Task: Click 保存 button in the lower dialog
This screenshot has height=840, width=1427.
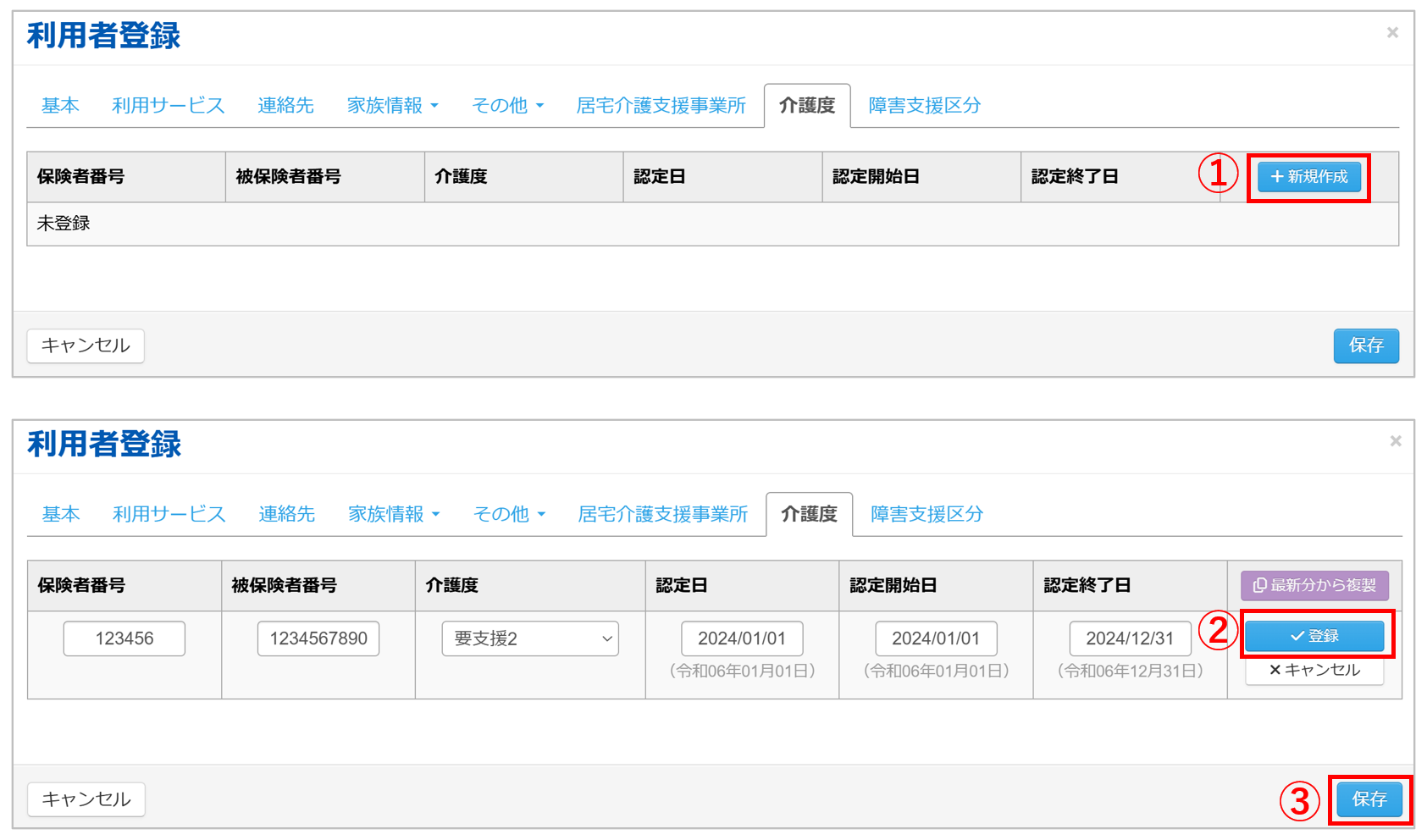Action: [x=1369, y=799]
